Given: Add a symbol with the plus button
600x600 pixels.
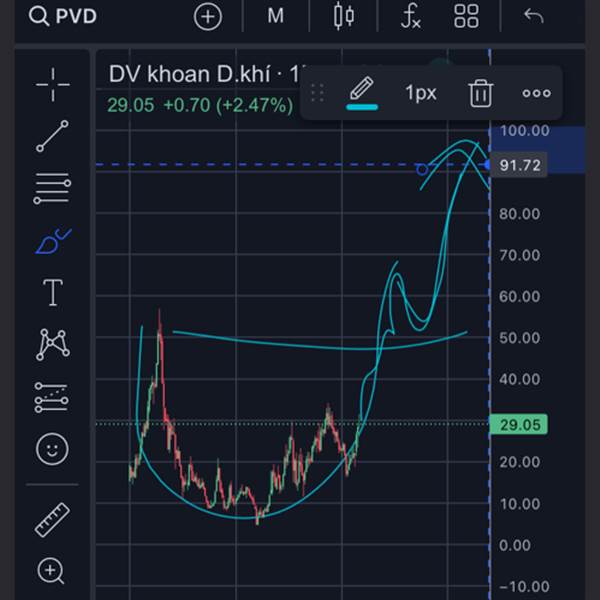Looking at the screenshot, I should [208, 16].
